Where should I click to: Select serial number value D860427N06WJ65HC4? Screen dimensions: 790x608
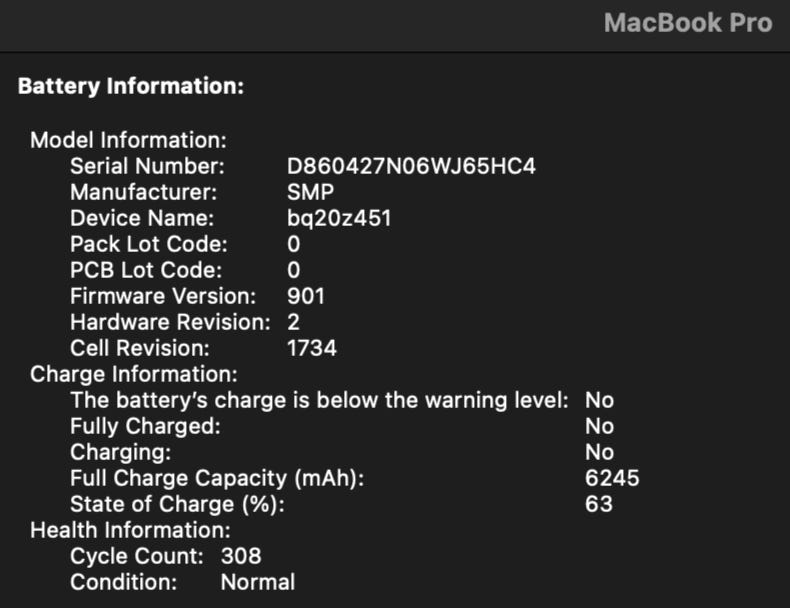[411, 166]
